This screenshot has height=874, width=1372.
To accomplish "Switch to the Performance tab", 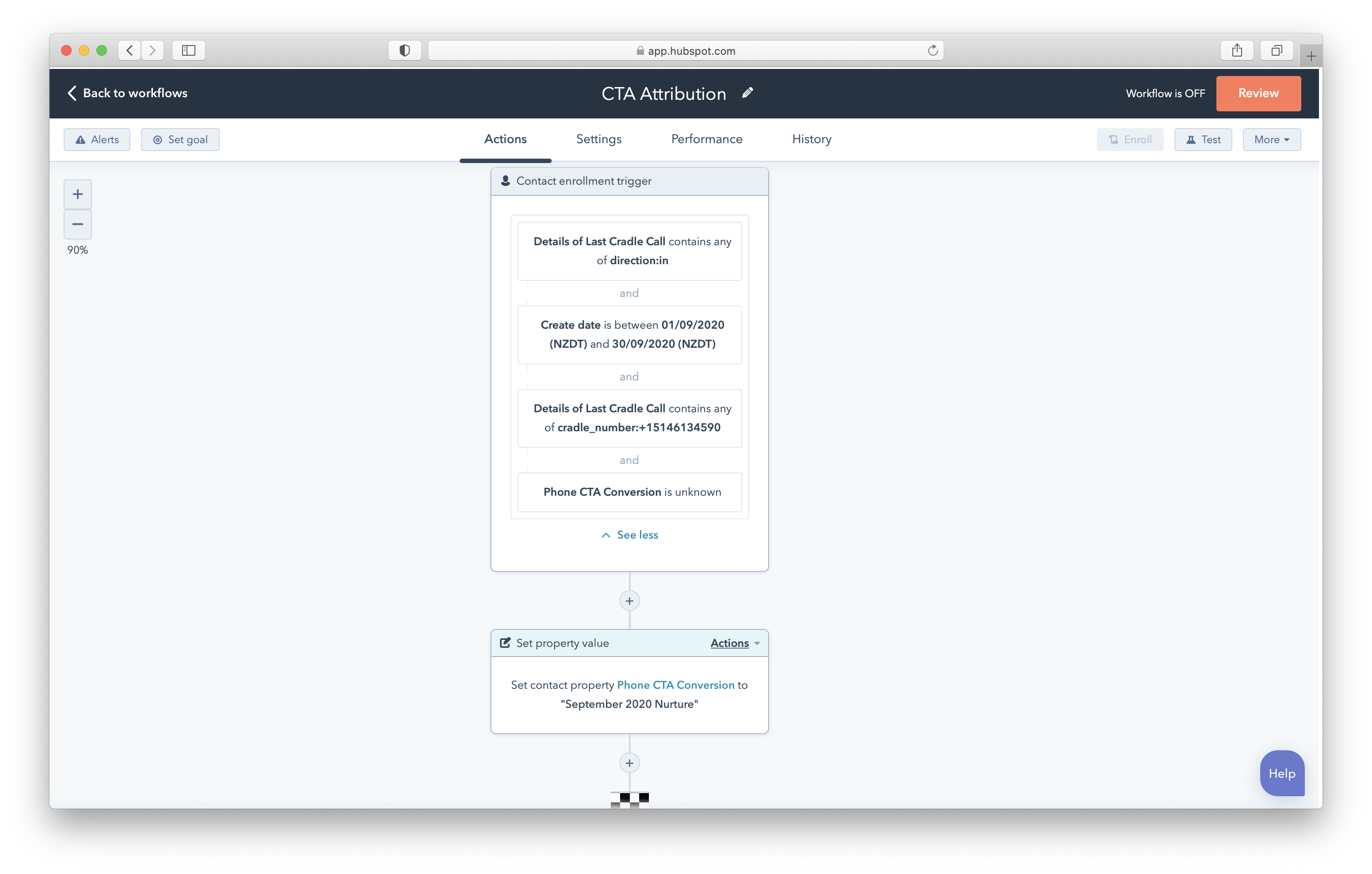I will 706,139.
